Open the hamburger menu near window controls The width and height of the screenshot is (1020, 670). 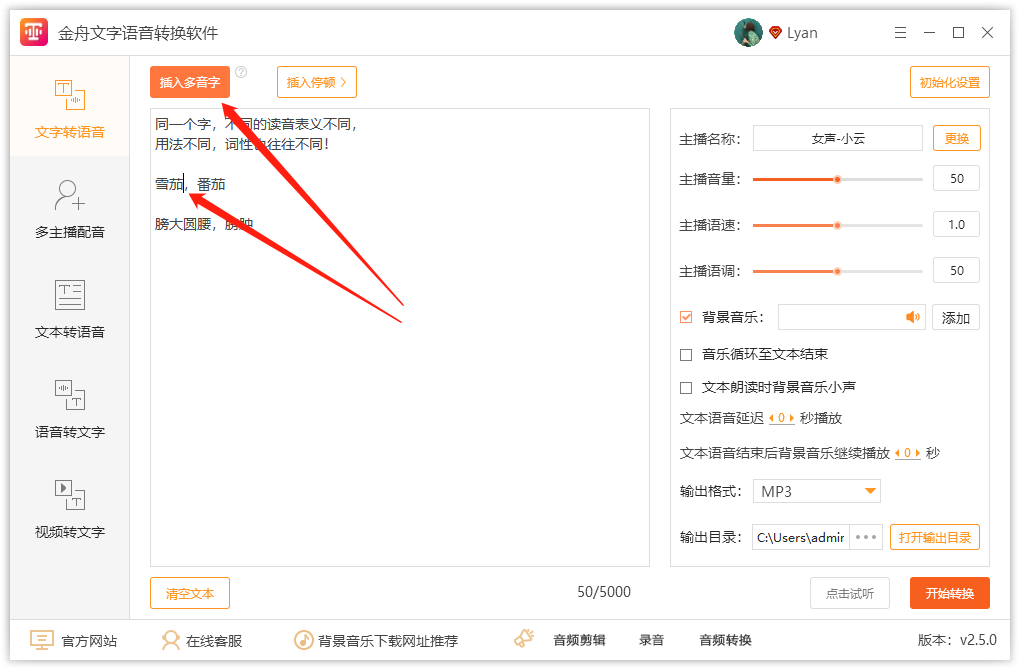(900, 32)
